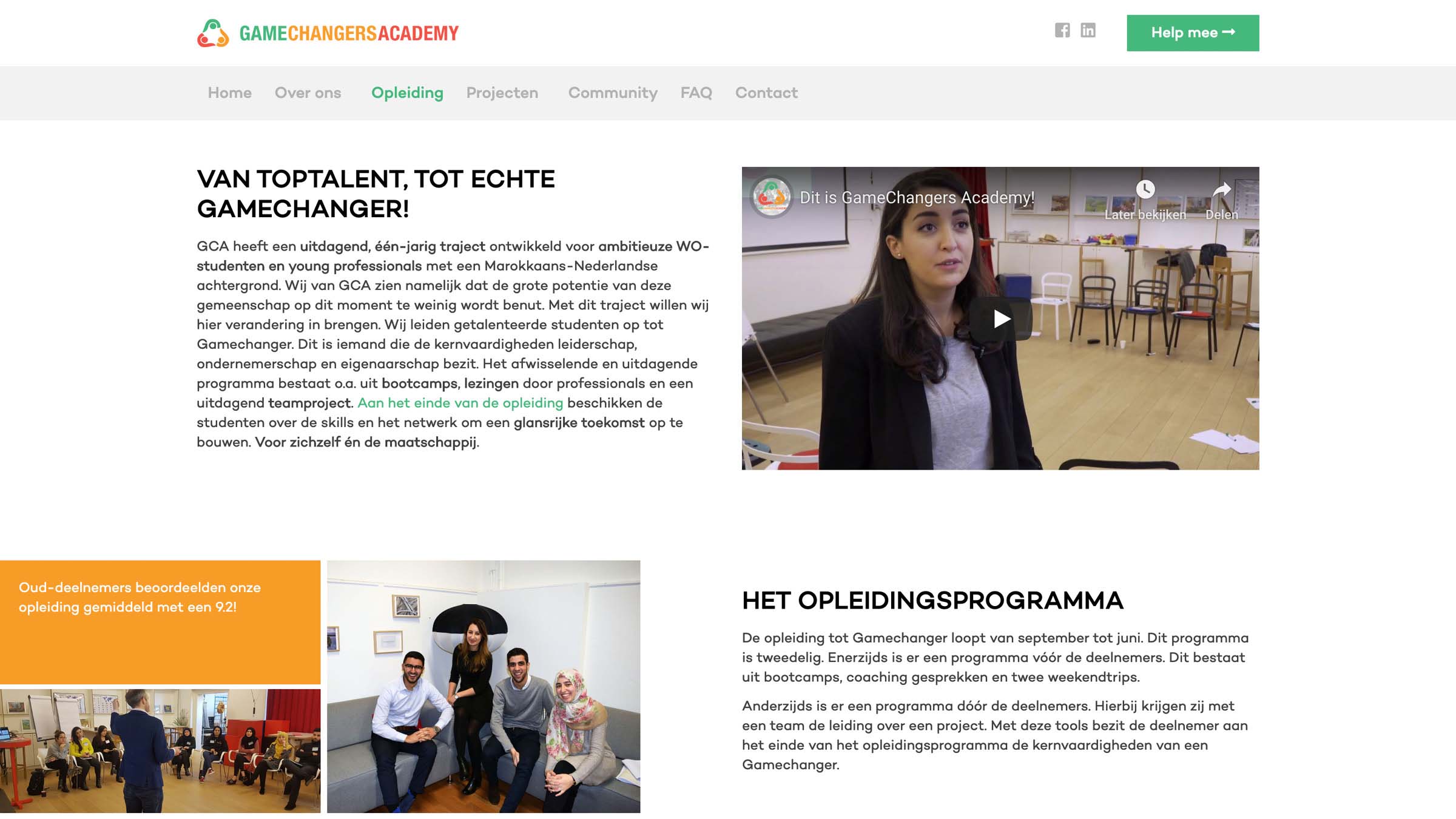Select the Opleiding menu item
Viewport: 1456px width, 819px height.
tap(407, 93)
